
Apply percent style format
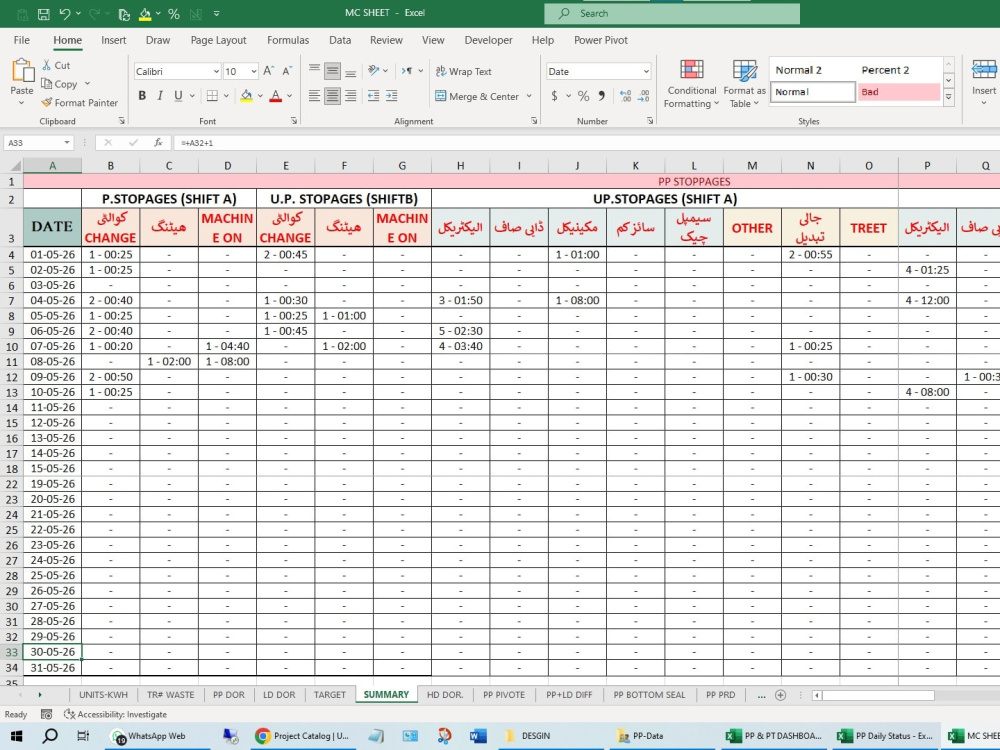[584, 96]
